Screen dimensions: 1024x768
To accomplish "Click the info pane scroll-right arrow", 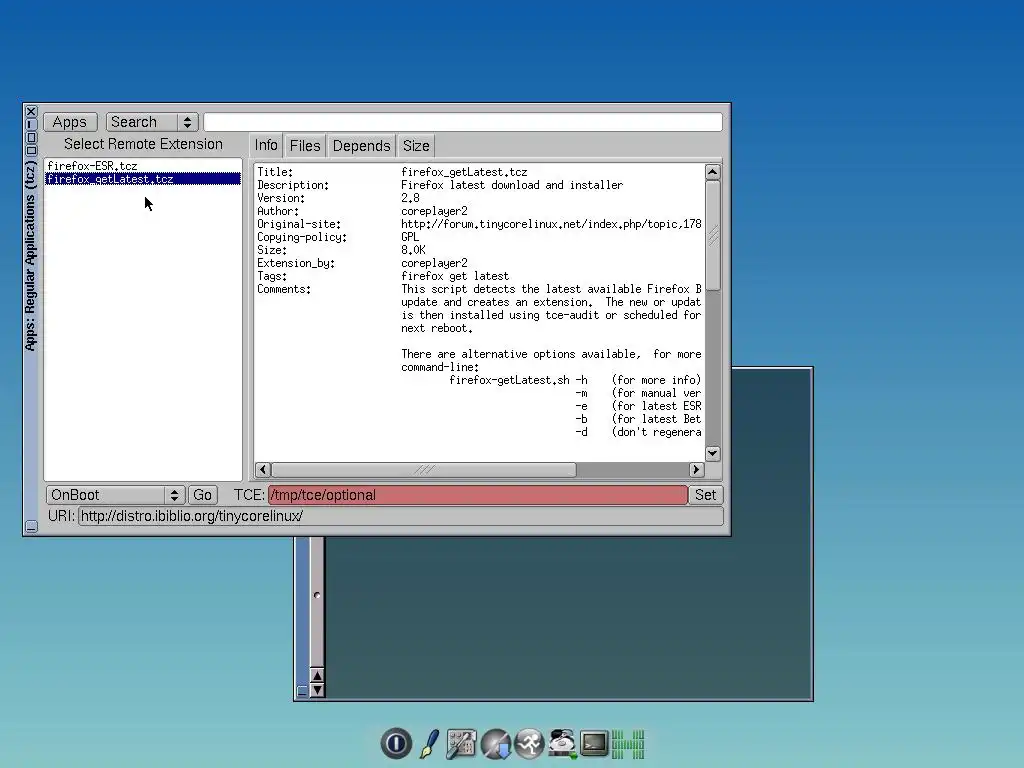I will click(696, 470).
